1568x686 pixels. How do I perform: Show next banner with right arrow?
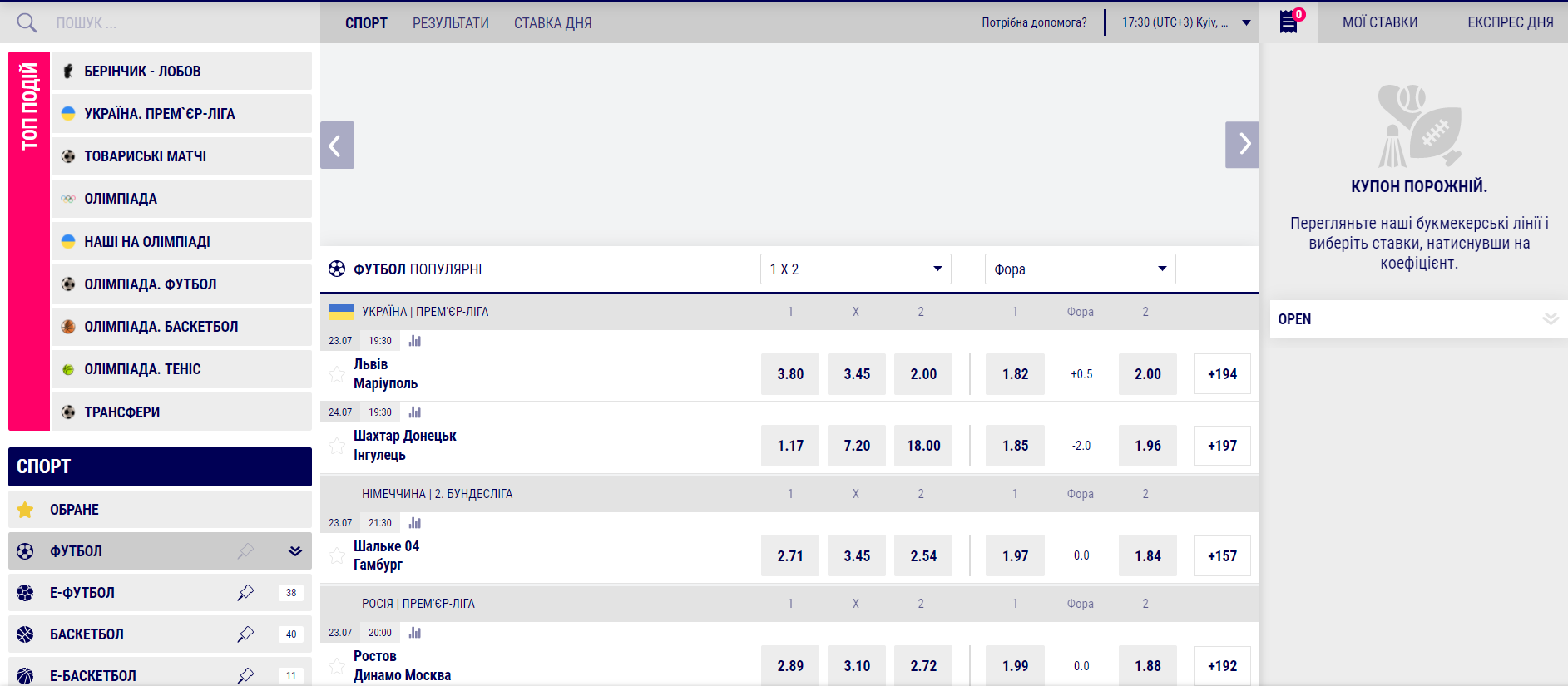point(1242,145)
